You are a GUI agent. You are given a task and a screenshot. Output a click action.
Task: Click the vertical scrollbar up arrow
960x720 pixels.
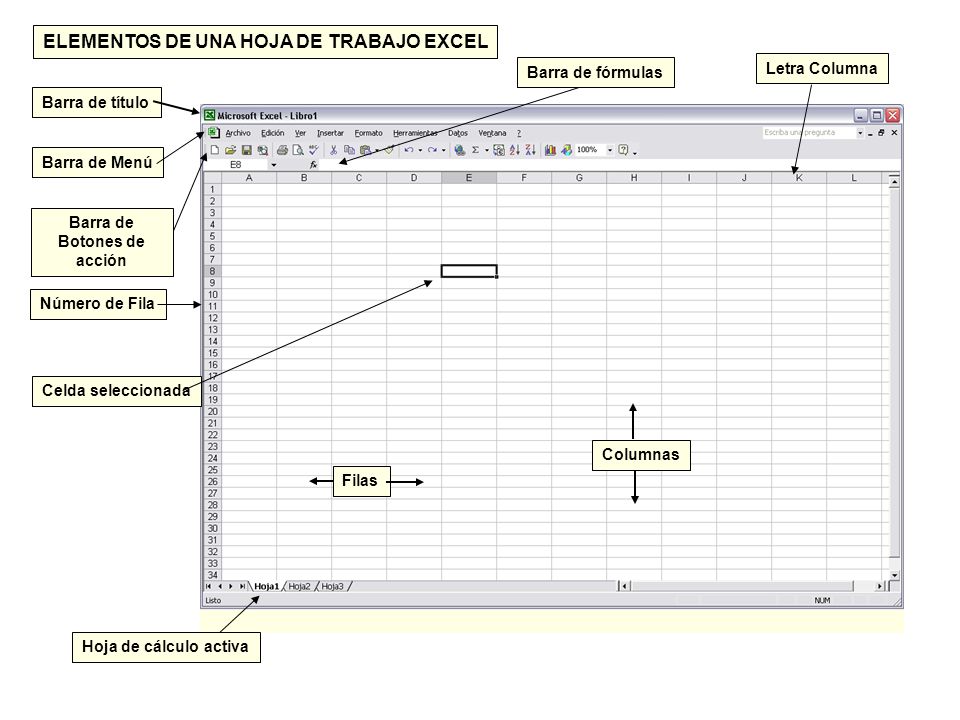[894, 182]
